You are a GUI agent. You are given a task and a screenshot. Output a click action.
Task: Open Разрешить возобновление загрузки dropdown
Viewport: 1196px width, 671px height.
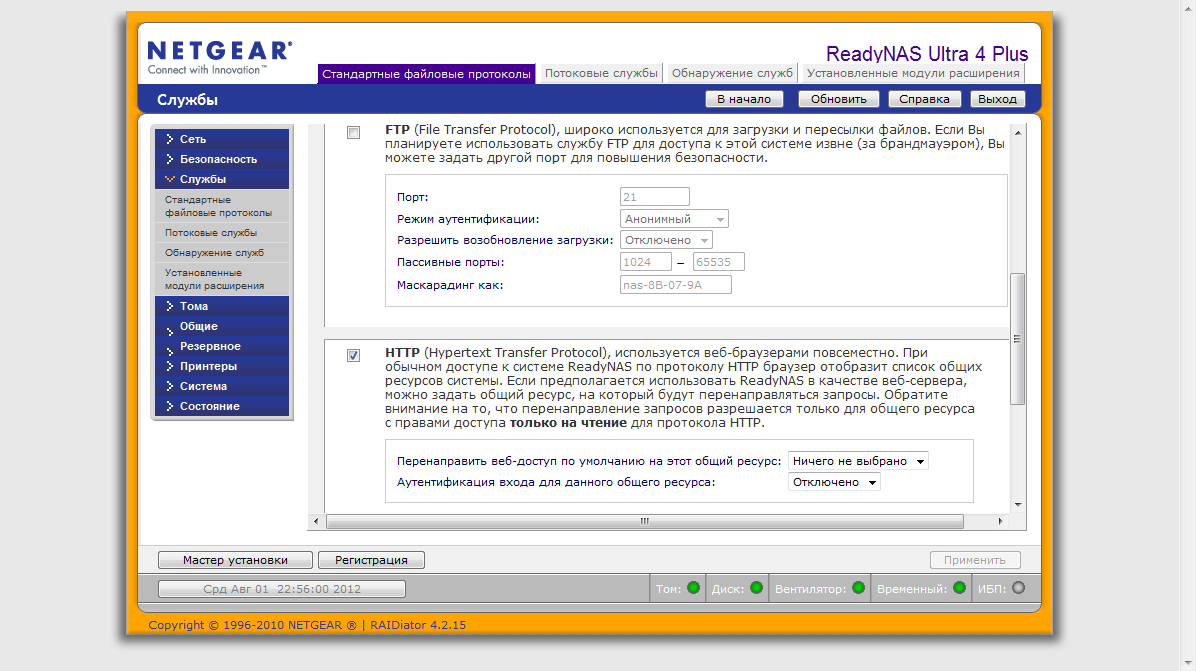pos(666,240)
